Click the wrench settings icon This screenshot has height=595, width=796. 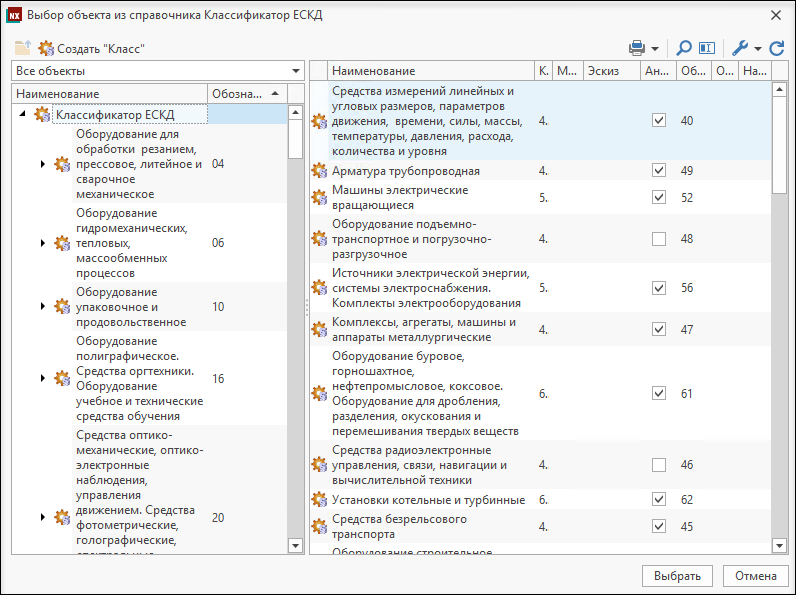740,48
